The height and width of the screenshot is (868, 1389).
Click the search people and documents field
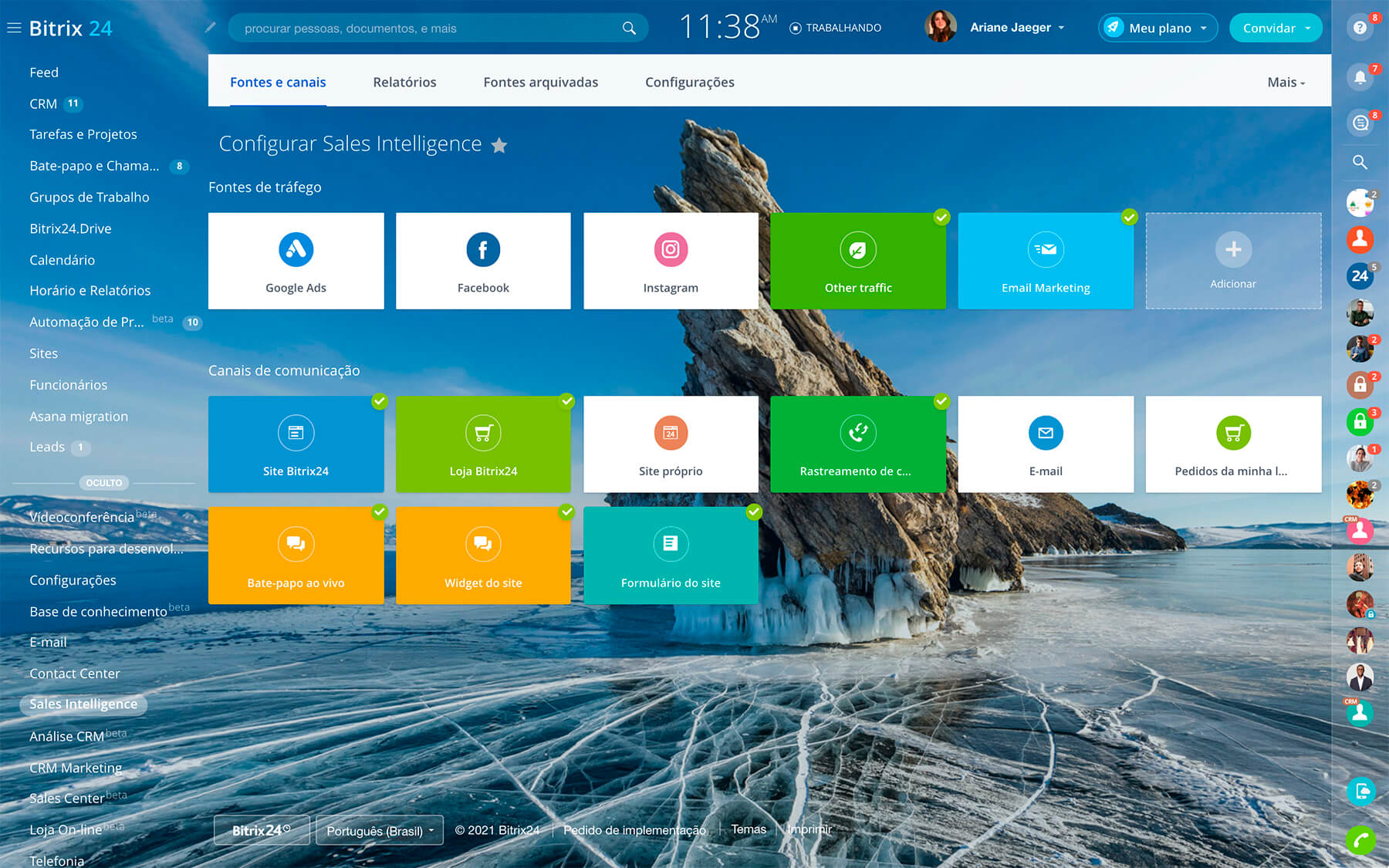[428, 29]
